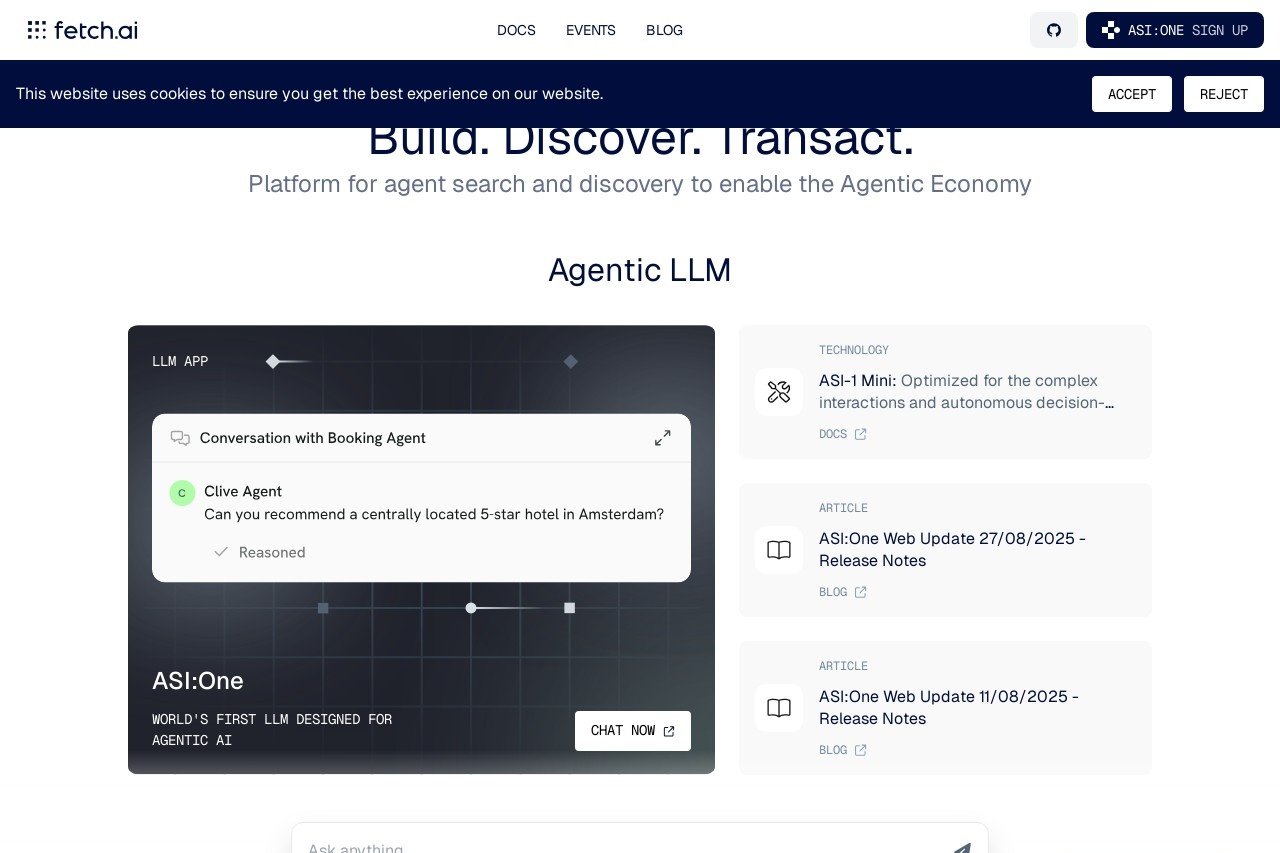
Task: Click the ASI-1 Mini description text
Action: point(966,392)
